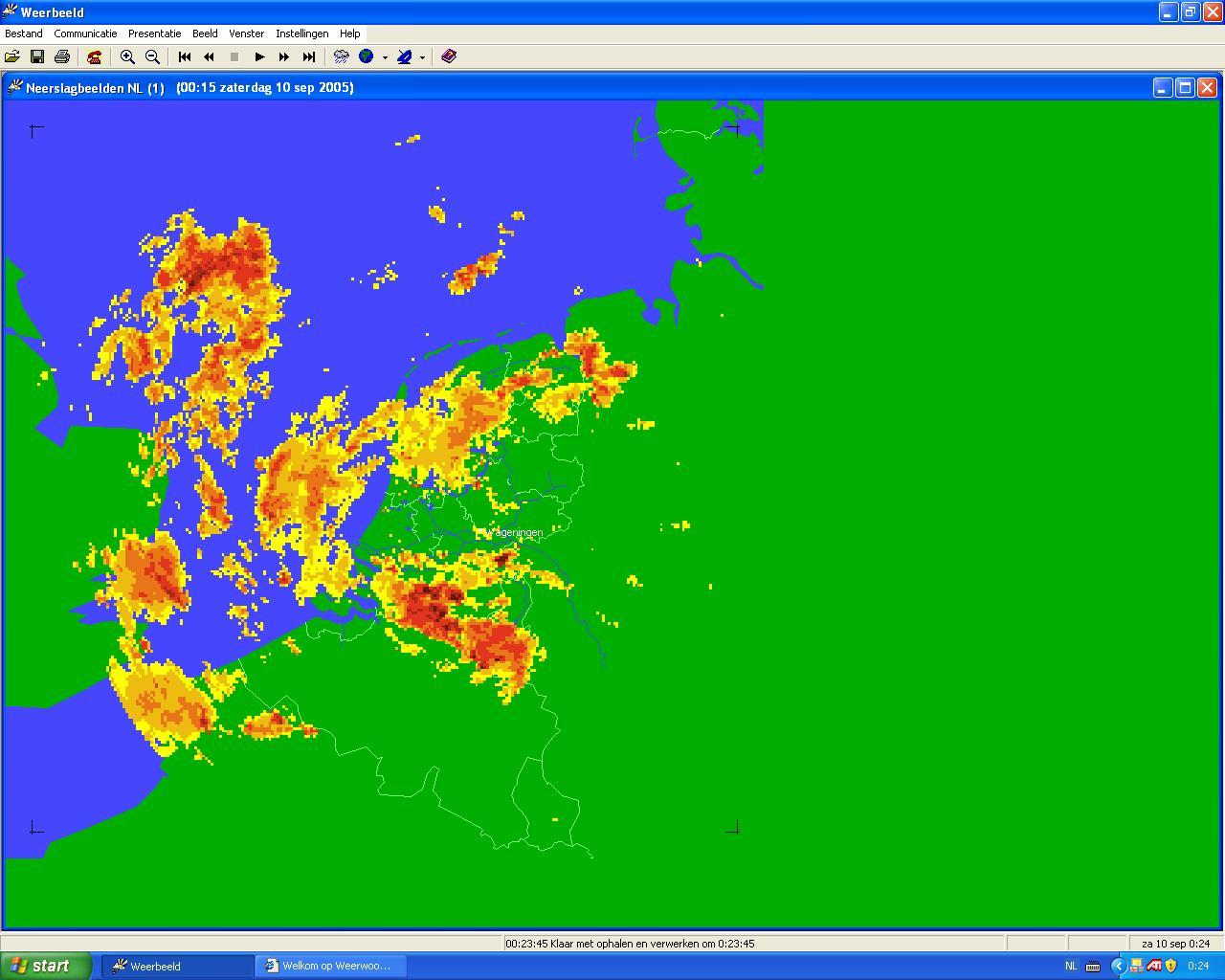The width and height of the screenshot is (1225, 980).
Task: Play the radar animation
Action: 259,56
